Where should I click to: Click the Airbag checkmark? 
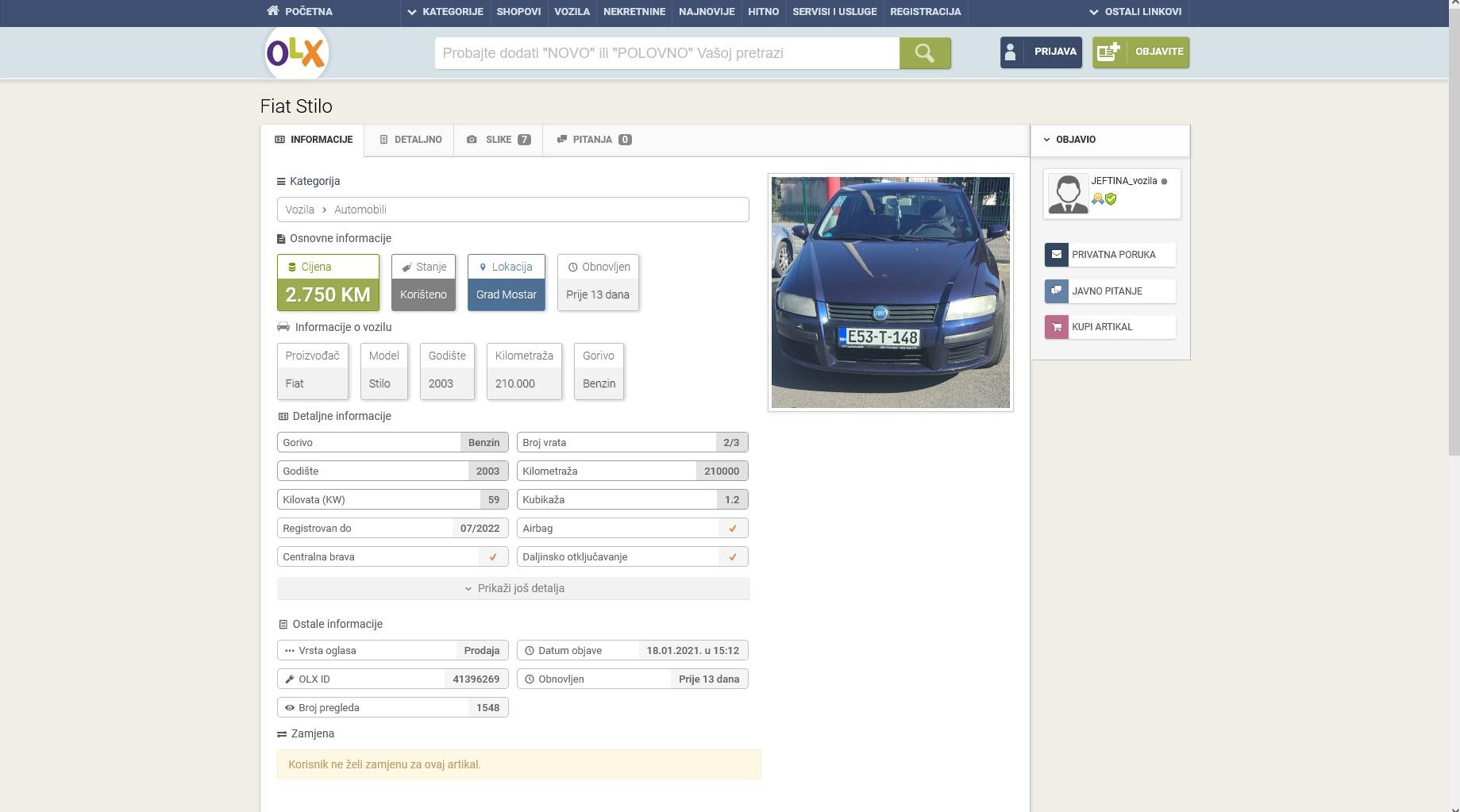(733, 529)
